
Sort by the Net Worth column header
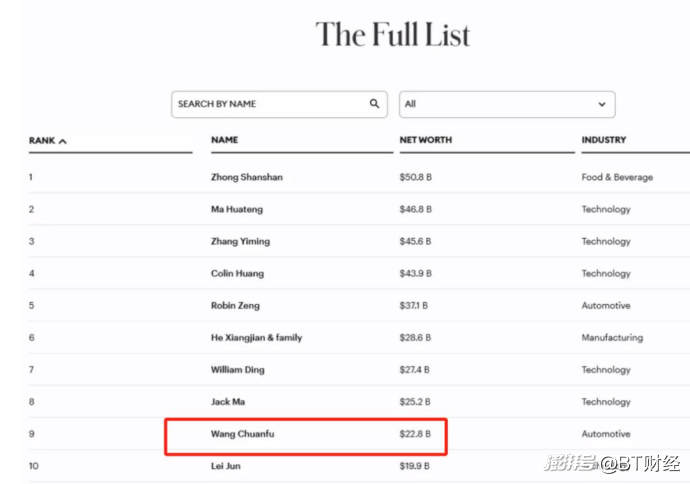[x=425, y=140]
